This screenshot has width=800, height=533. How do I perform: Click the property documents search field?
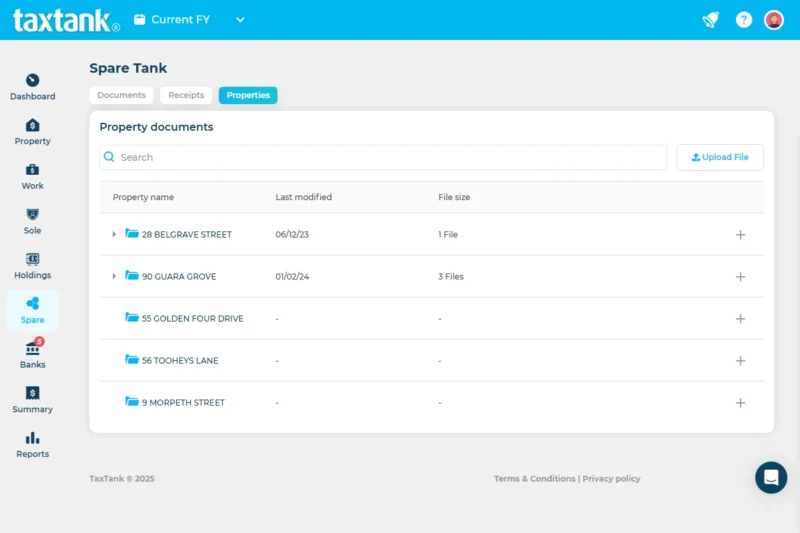point(390,158)
